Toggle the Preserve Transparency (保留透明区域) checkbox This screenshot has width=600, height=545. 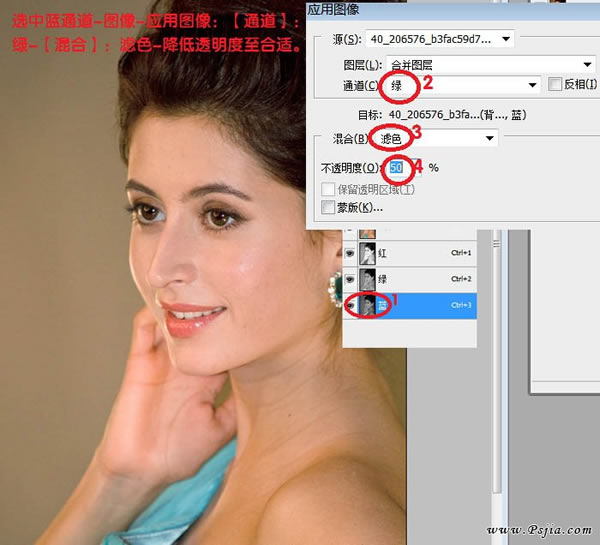328,189
